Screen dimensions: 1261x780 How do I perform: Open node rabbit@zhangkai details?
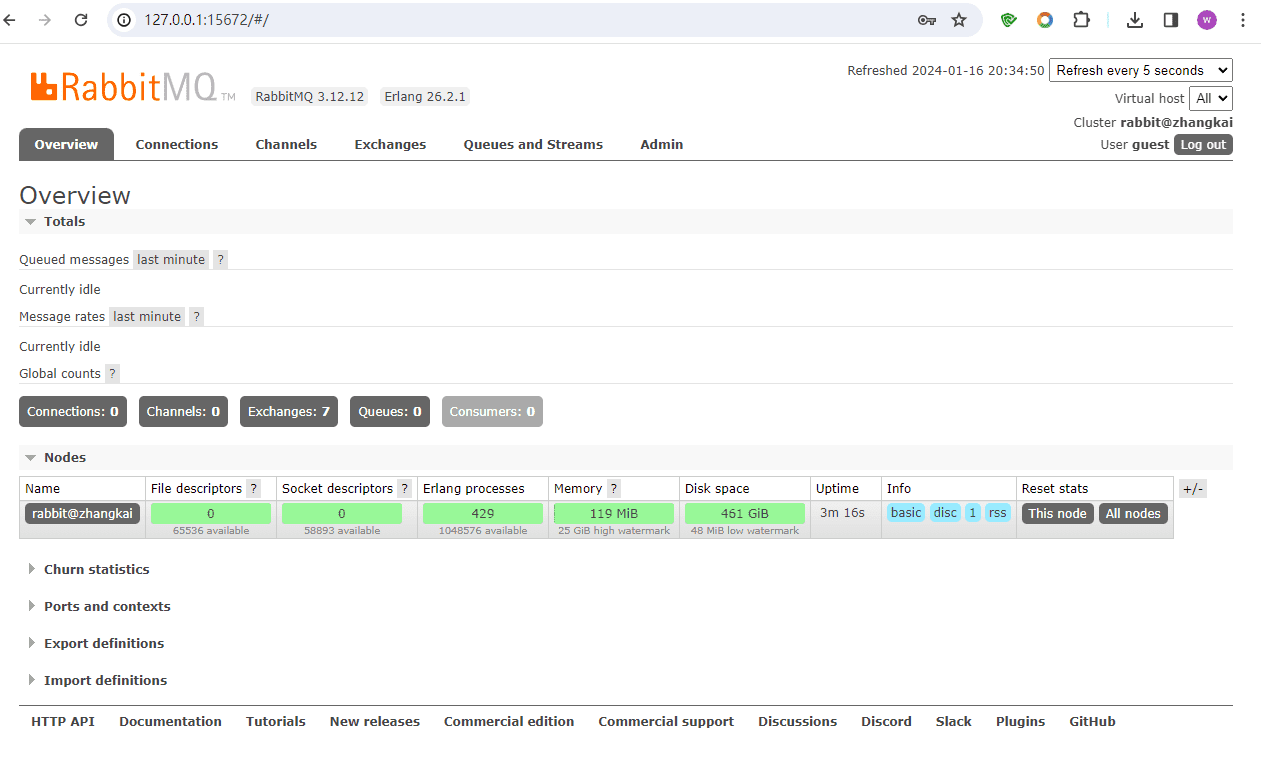pyautogui.click(x=82, y=513)
